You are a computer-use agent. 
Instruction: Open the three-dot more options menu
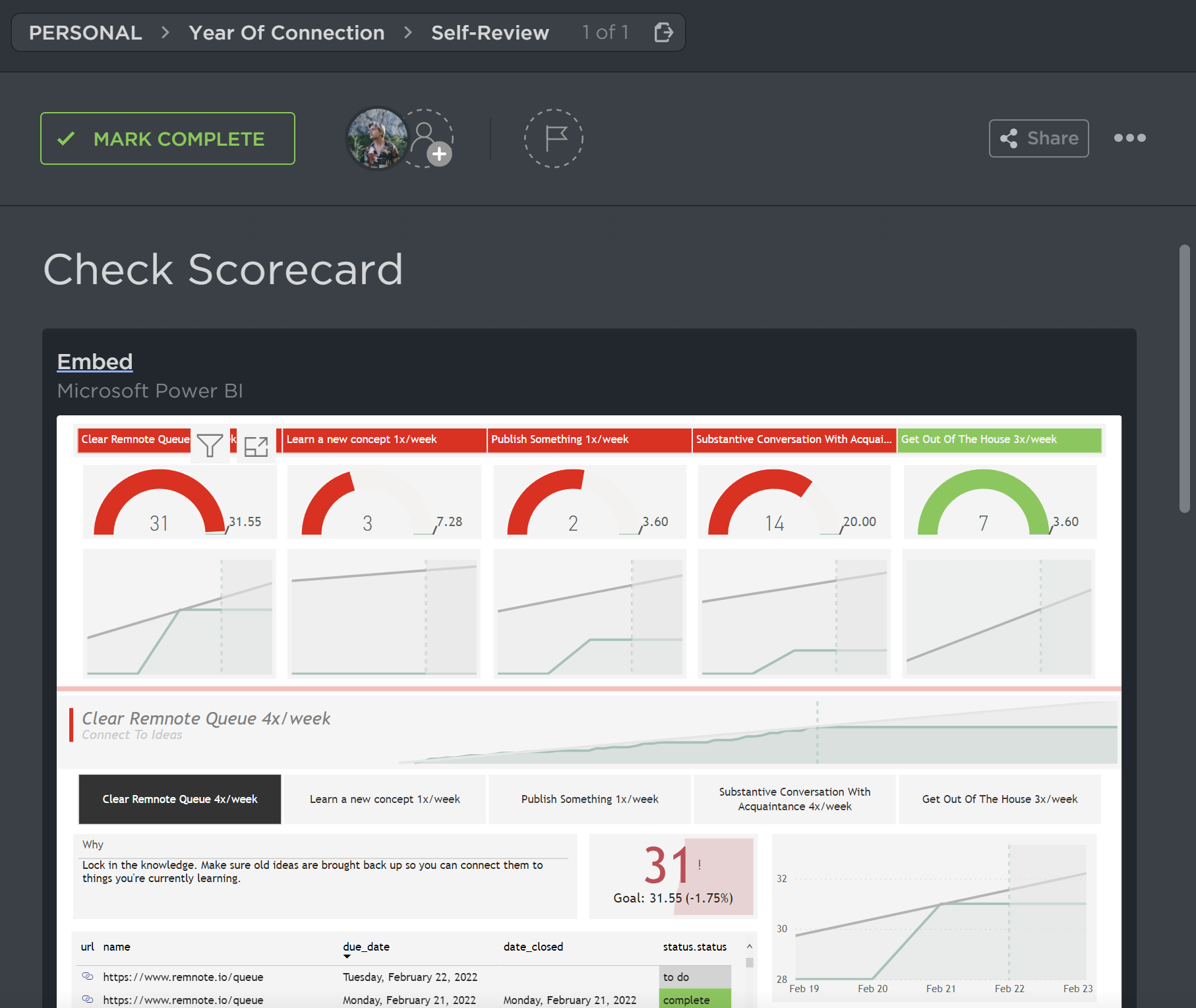click(1129, 138)
